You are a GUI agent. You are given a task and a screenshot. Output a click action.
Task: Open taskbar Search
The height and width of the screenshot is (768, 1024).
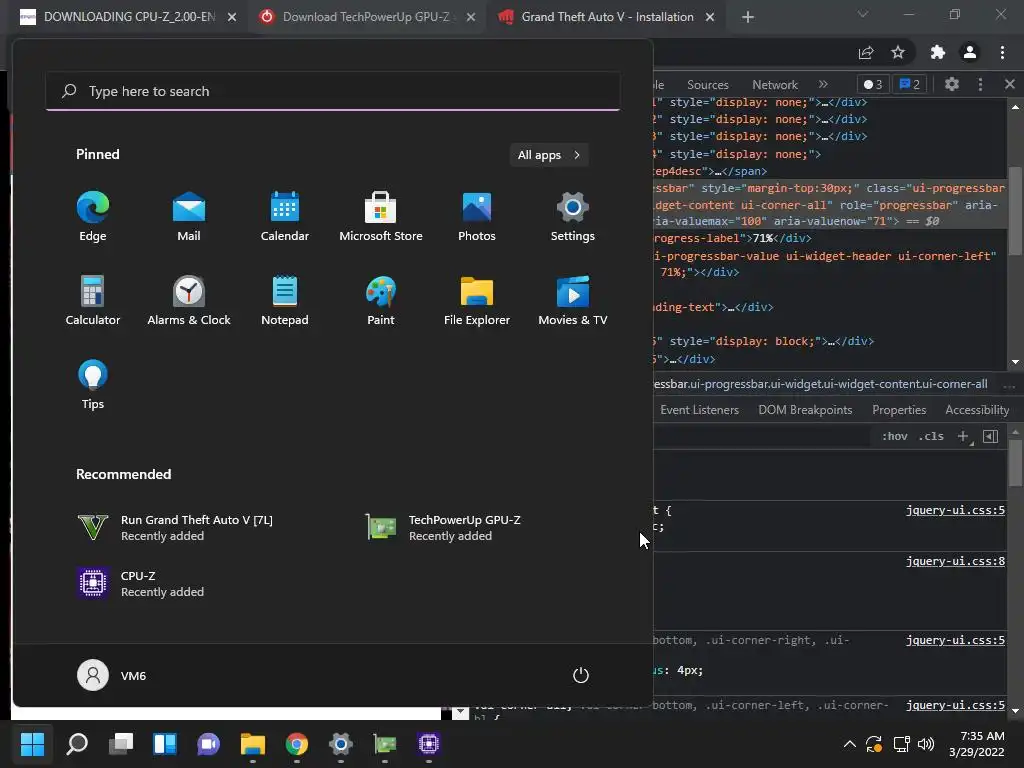(76, 744)
